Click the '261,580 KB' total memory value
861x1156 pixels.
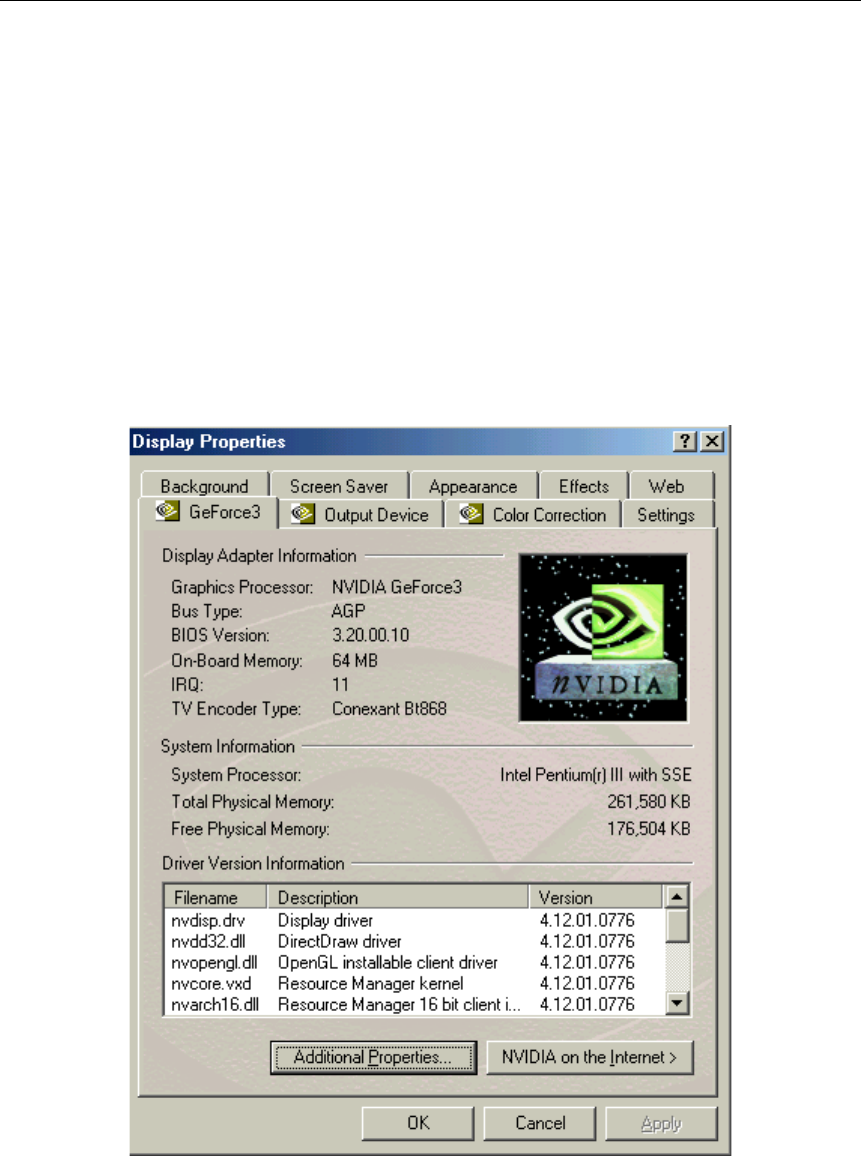[x=649, y=801]
